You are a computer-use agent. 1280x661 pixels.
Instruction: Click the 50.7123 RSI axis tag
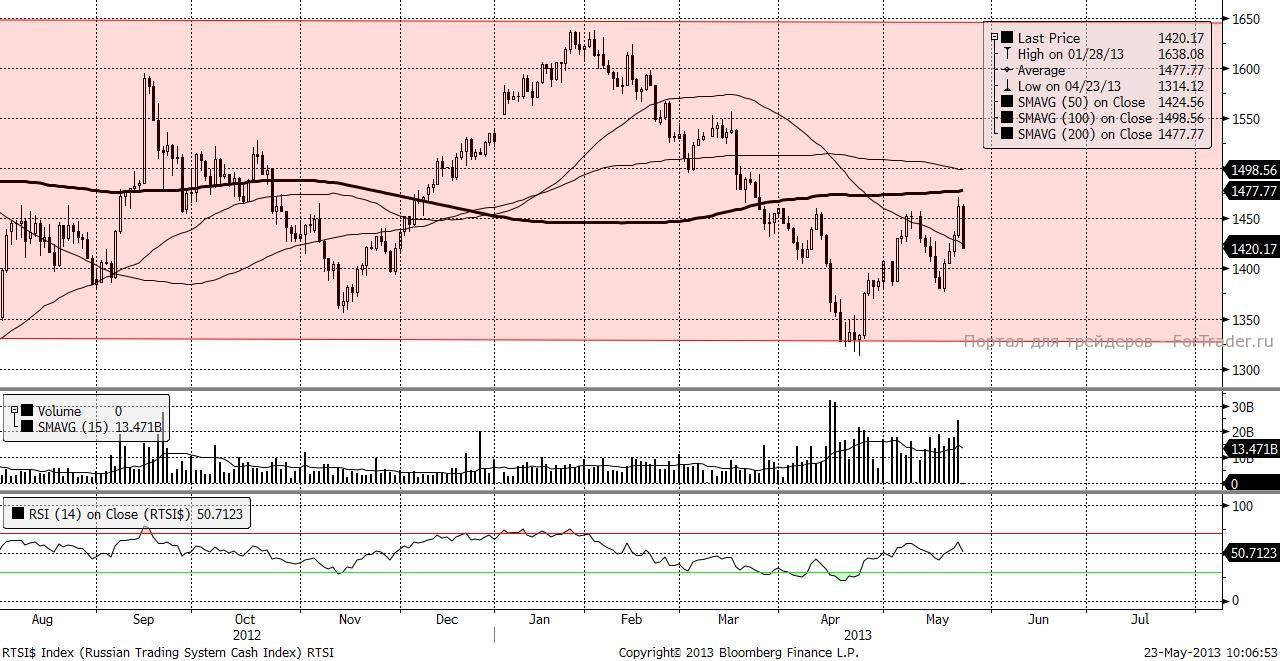click(x=1251, y=553)
